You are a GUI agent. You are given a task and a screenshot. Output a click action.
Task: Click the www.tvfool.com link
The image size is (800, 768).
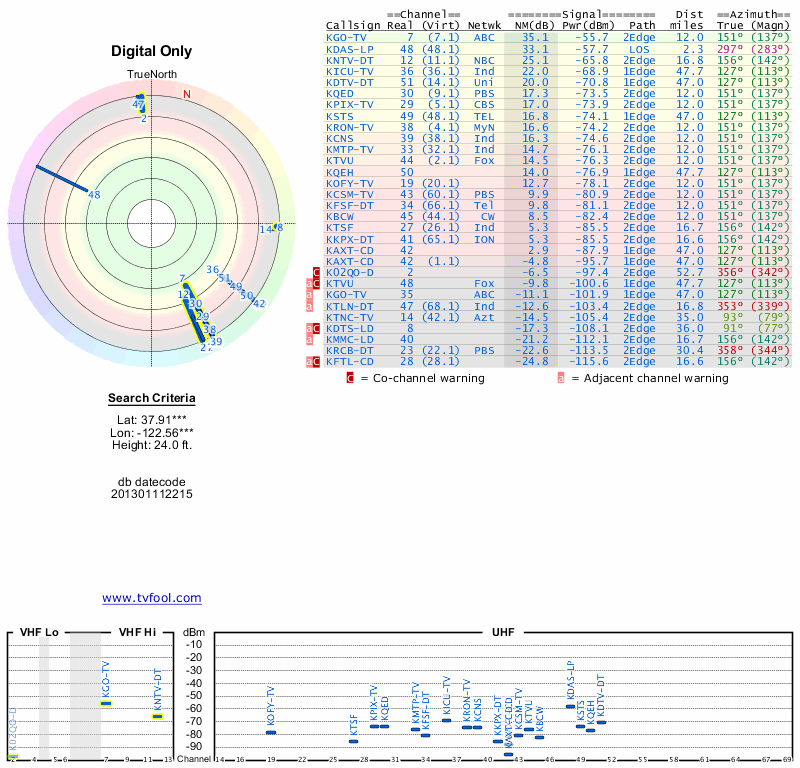point(151,598)
